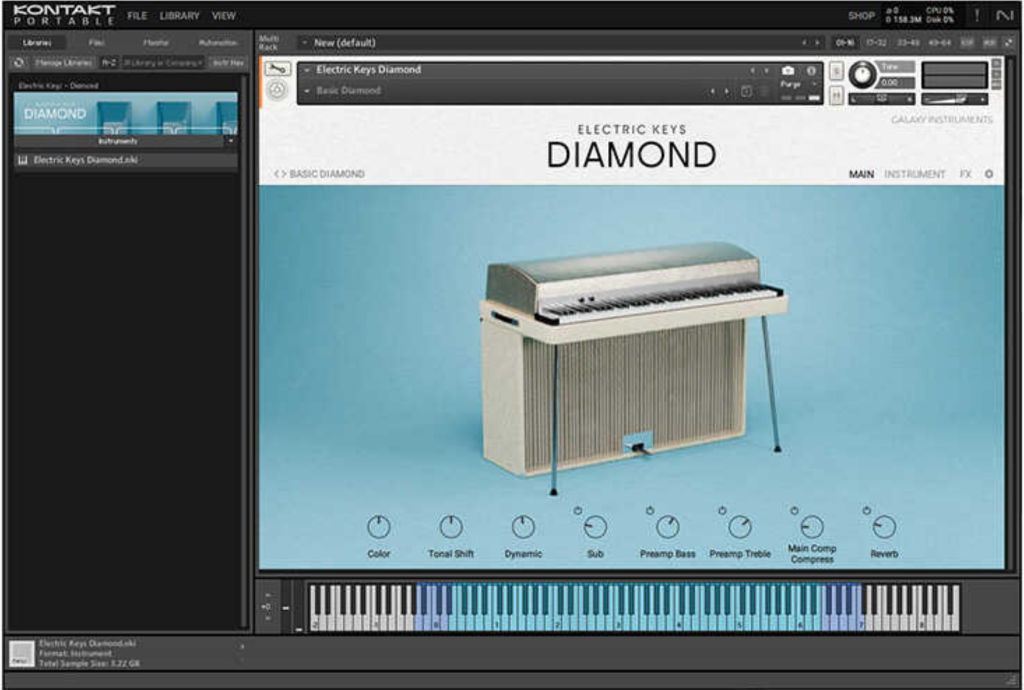Click the Tune knob

863,75
